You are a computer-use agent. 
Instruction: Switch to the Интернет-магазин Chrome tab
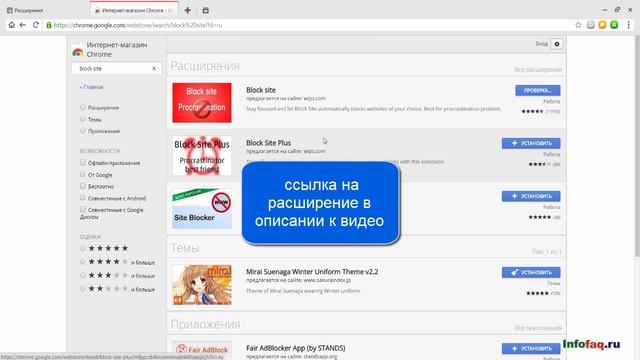134,10
